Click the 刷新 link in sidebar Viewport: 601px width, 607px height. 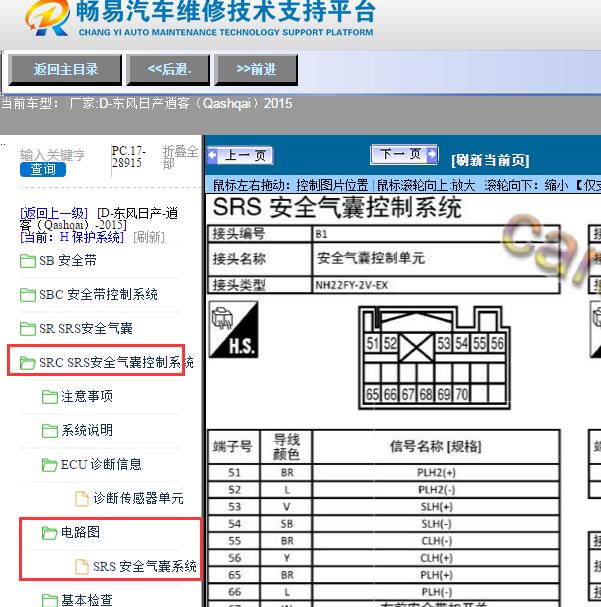tap(149, 237)
